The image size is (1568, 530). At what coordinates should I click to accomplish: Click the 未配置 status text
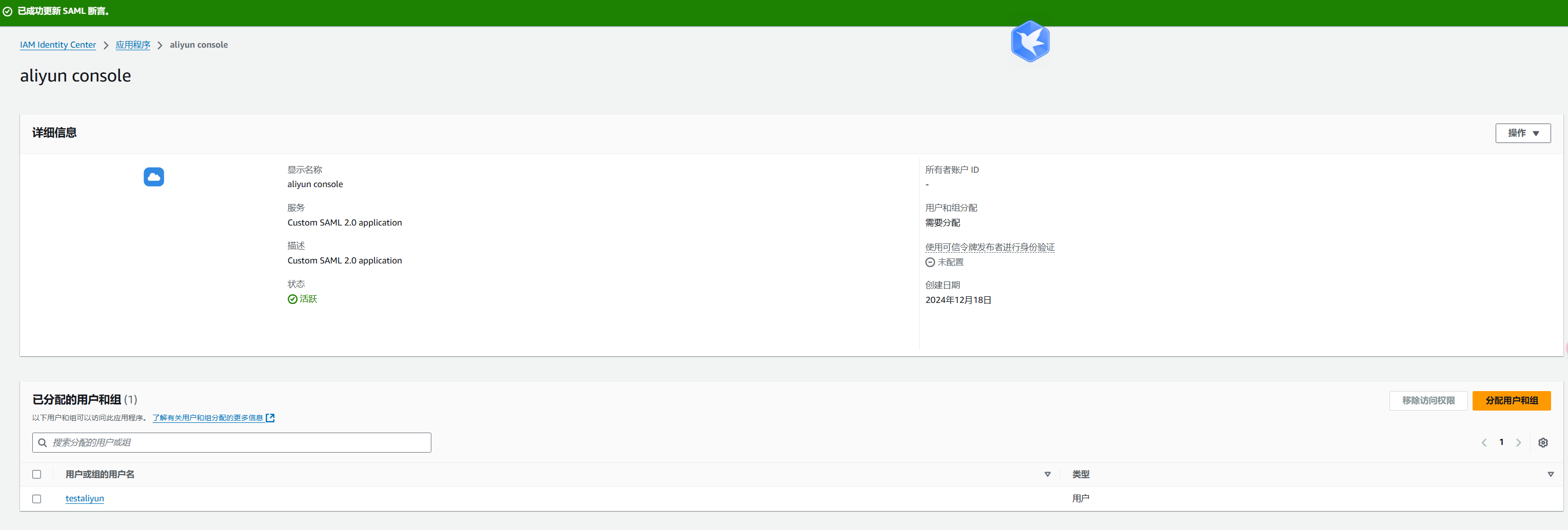point(950,262)
